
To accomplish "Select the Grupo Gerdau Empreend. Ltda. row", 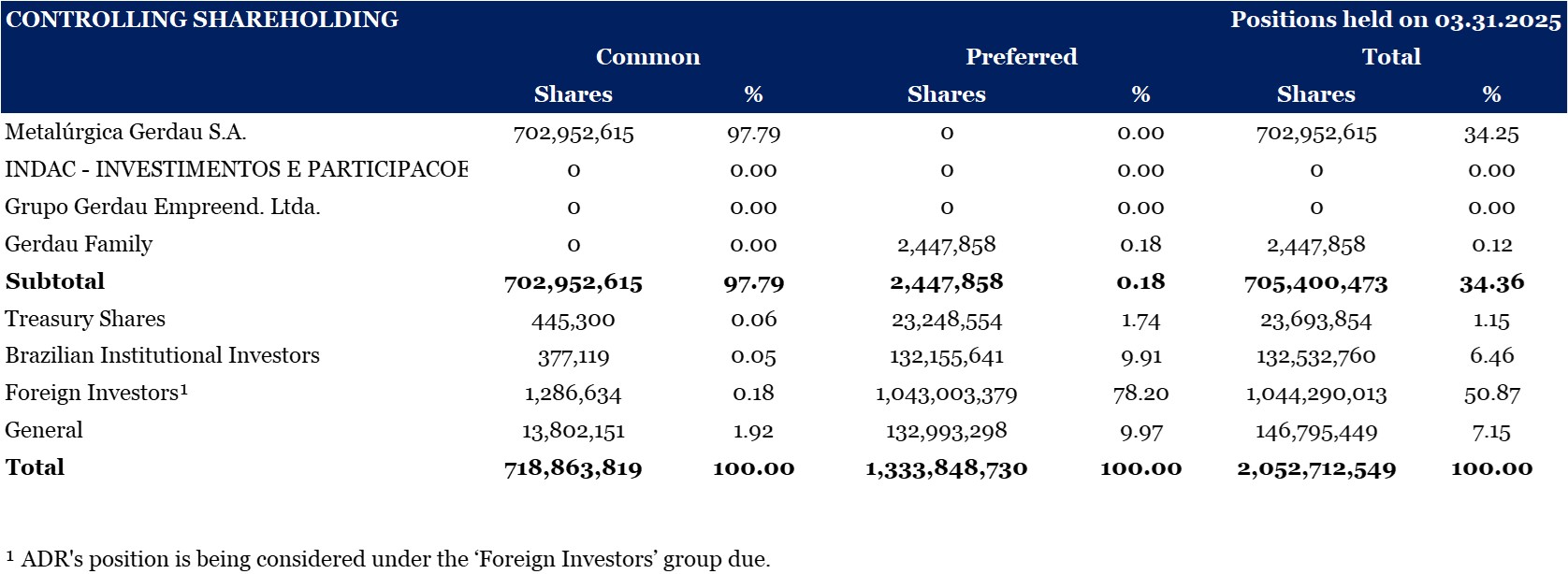I will click(x=163, y=207).
